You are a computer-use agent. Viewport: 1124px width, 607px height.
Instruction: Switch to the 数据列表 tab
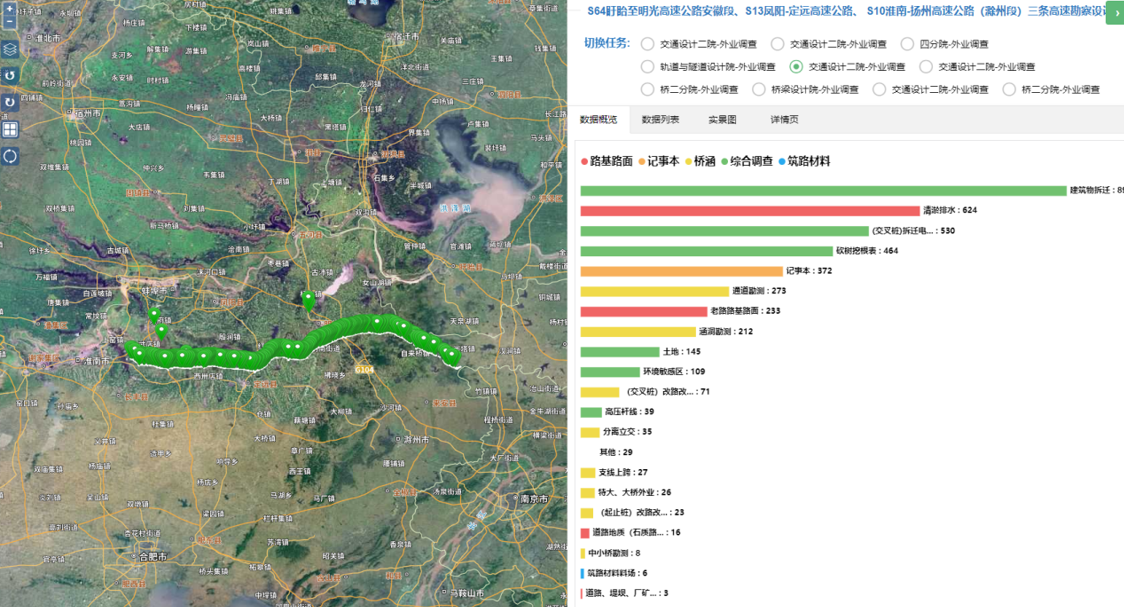coord(660,120)
